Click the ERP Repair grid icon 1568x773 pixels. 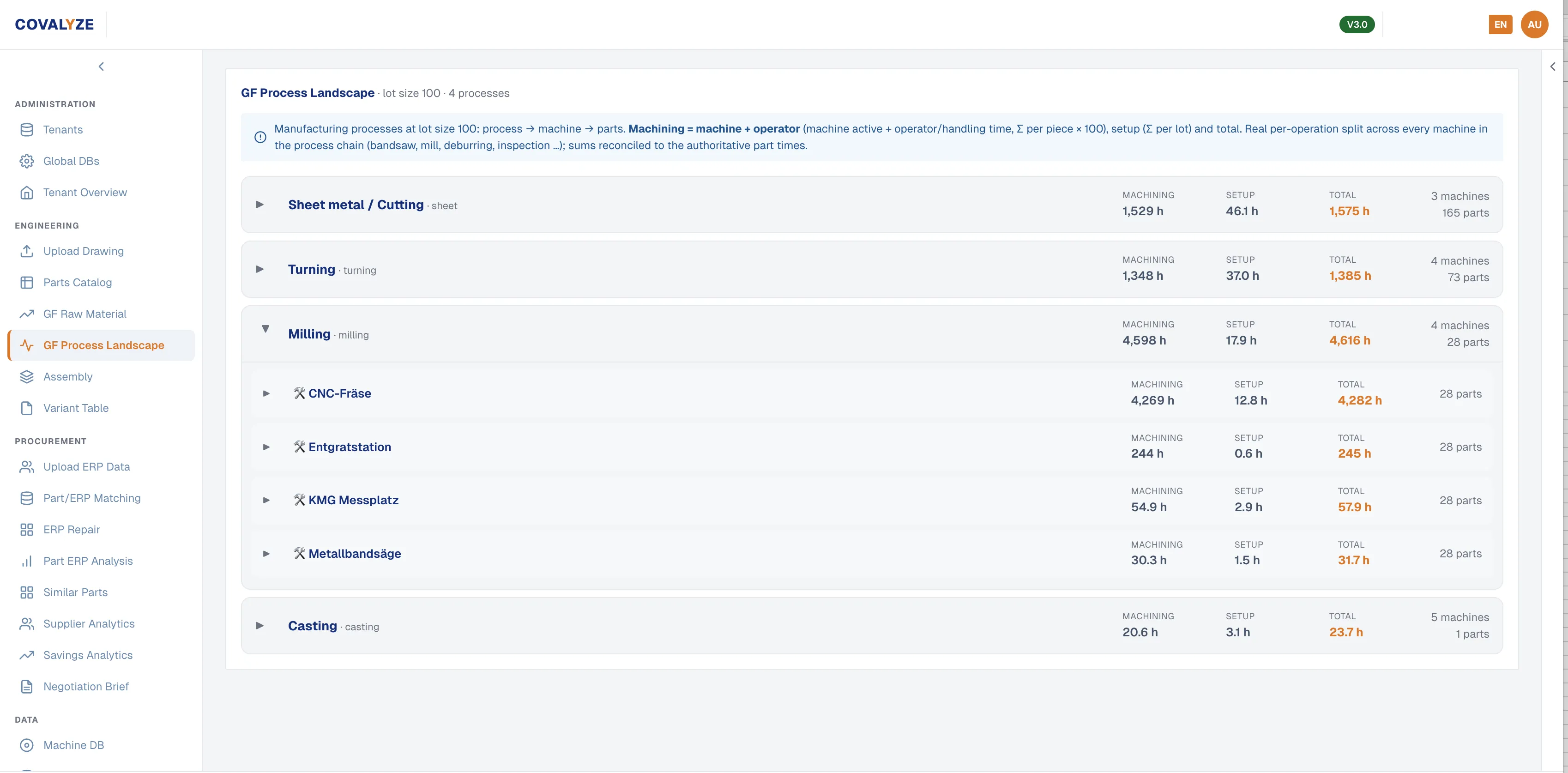(x=26, y=530)
